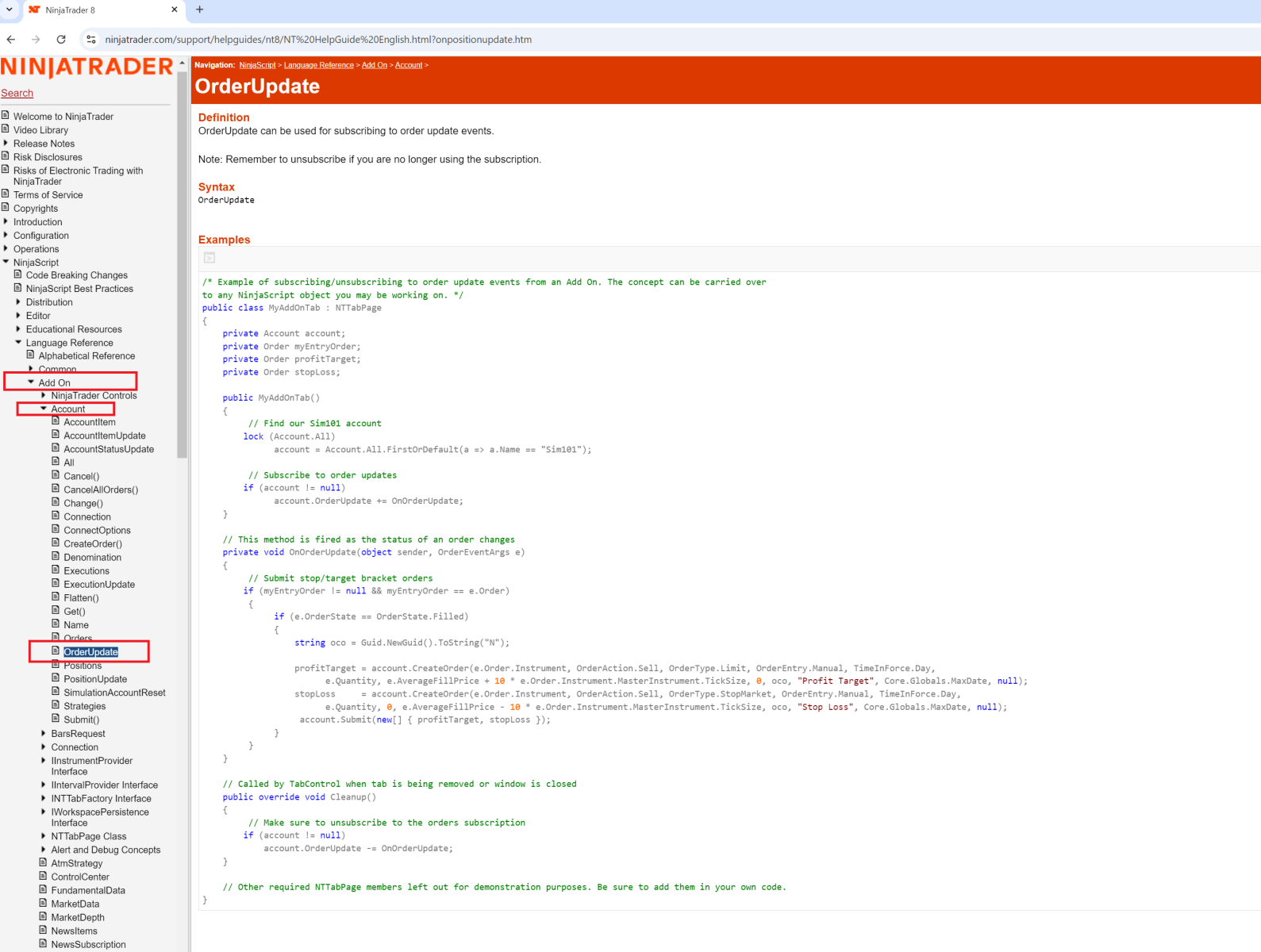Click the page icon beside AtmStrategy
Viewport: 1261px width, 952px height.
[44, 862]
